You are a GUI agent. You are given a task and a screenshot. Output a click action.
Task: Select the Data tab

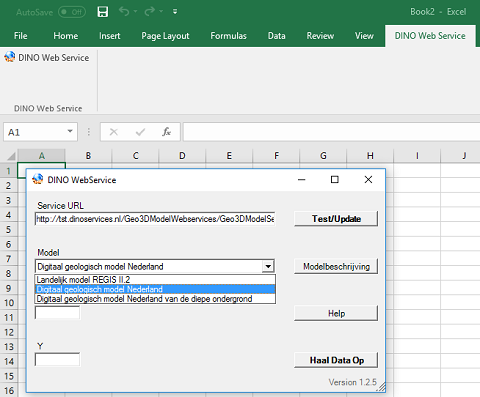pos(276,36)
